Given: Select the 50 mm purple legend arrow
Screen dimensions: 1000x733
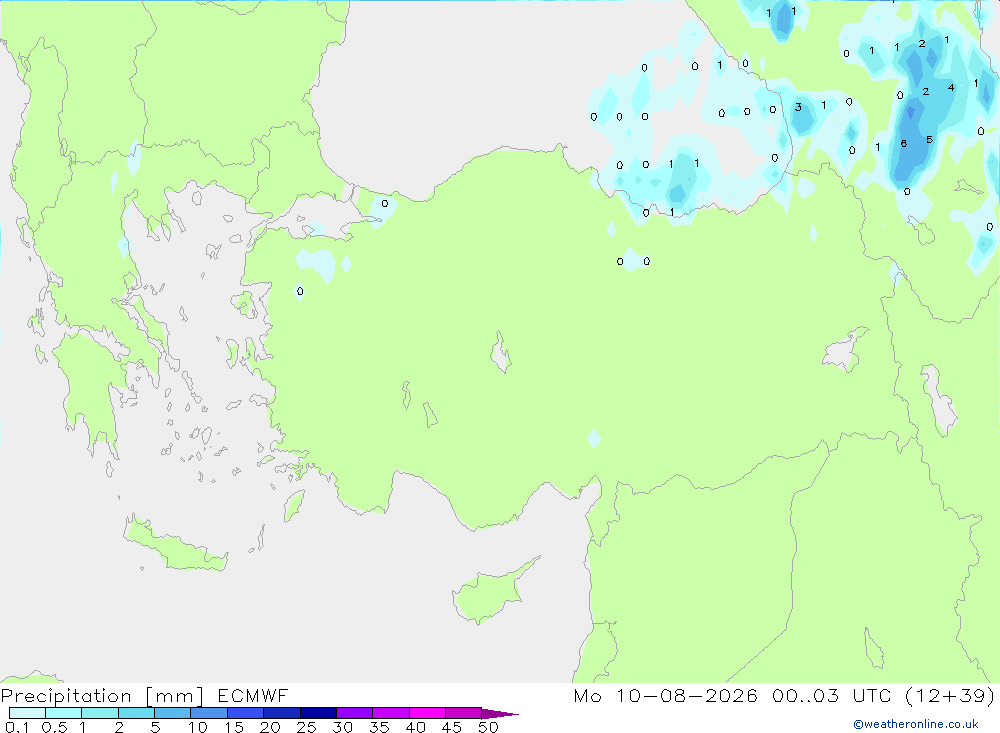Looking at the screenshot, I should (x=500, y=713).
